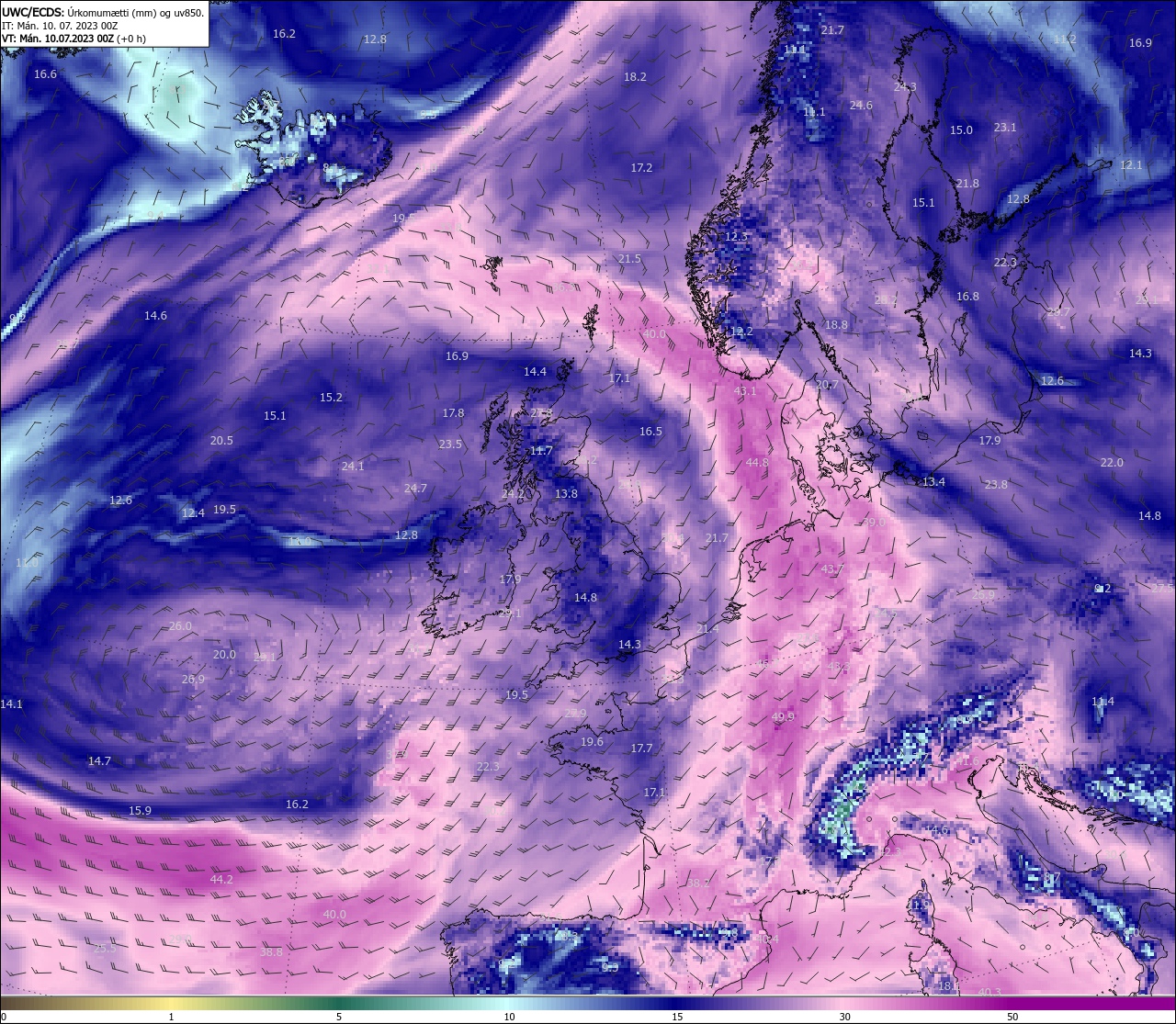The width and height of the screenshot is (1176, 1024).
Task: Select the value 24.6 over northern Scandinavia
Action: (x=861, y=106)
